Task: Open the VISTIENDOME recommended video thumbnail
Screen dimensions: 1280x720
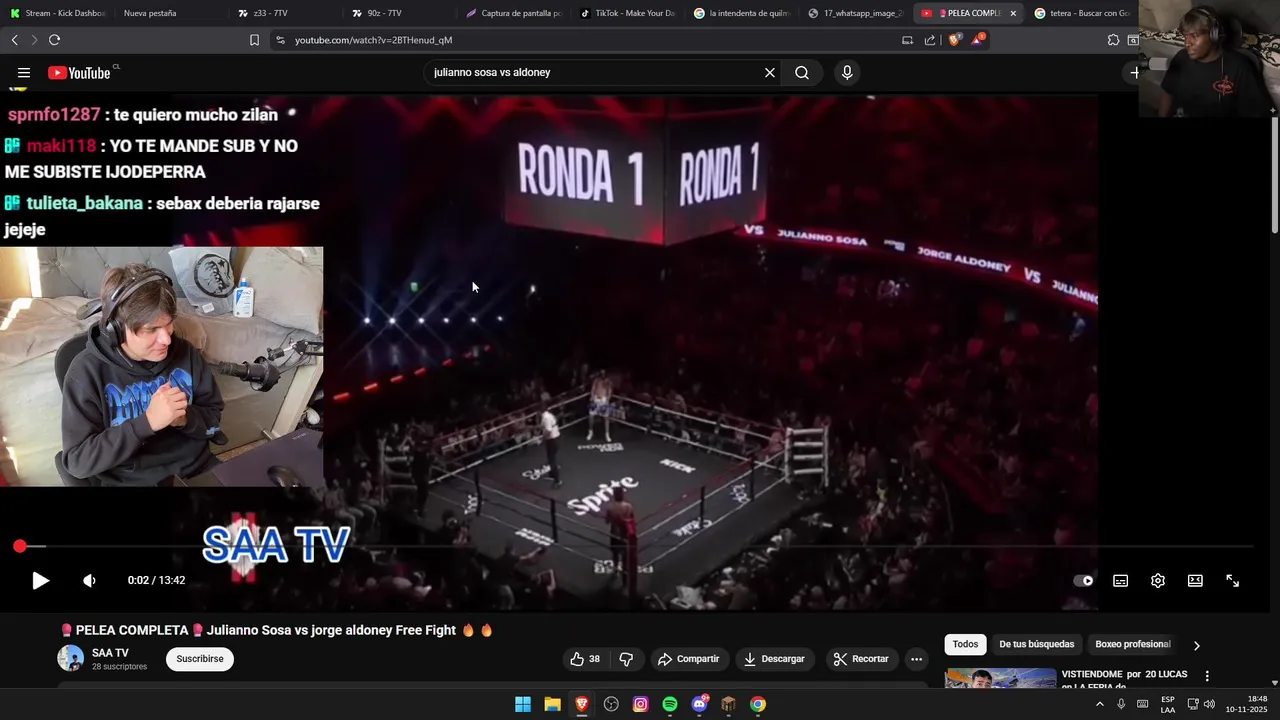Action: pos(1000,678)
